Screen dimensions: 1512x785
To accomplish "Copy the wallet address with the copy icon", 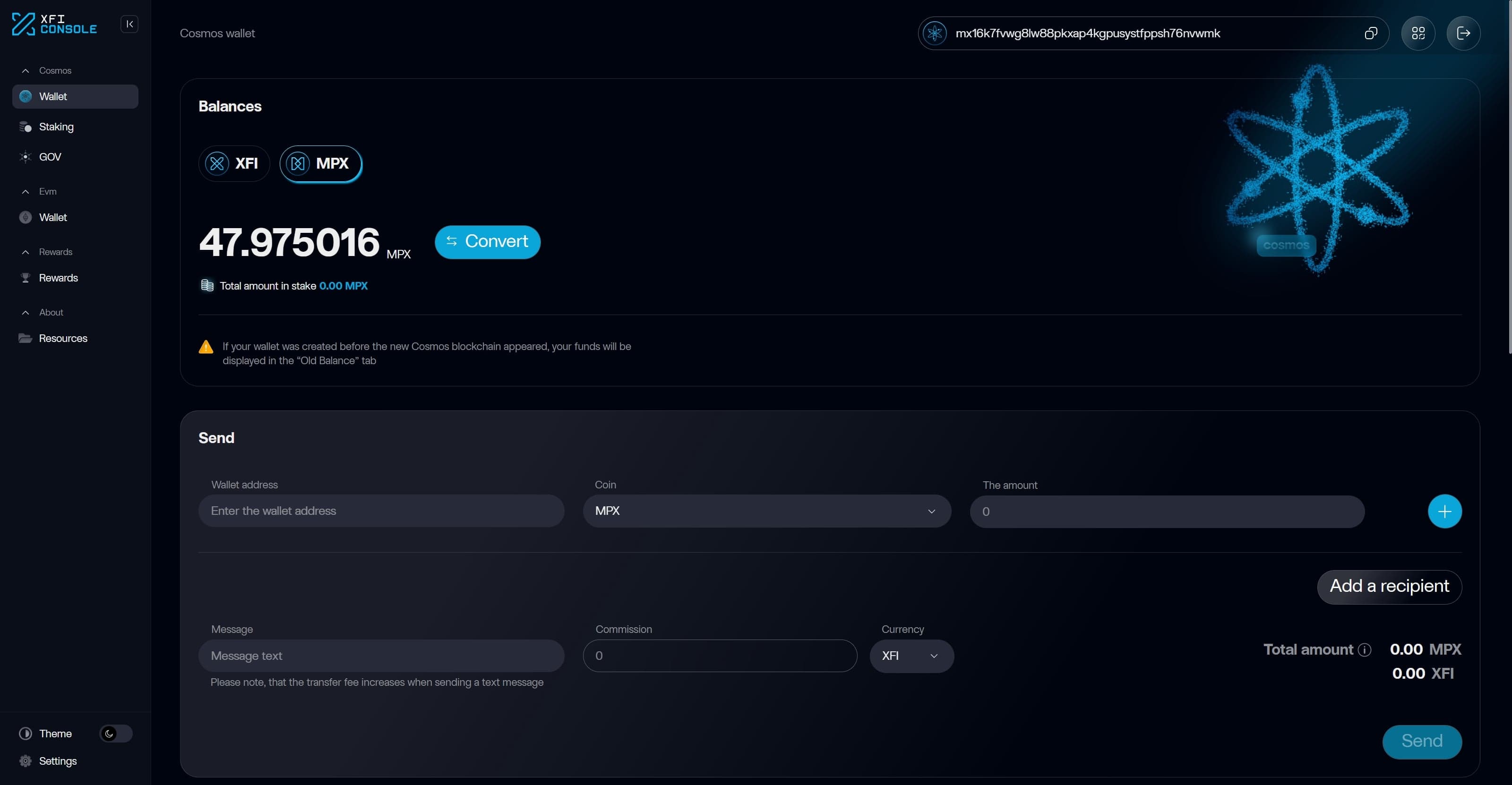I will point(1371,34).
